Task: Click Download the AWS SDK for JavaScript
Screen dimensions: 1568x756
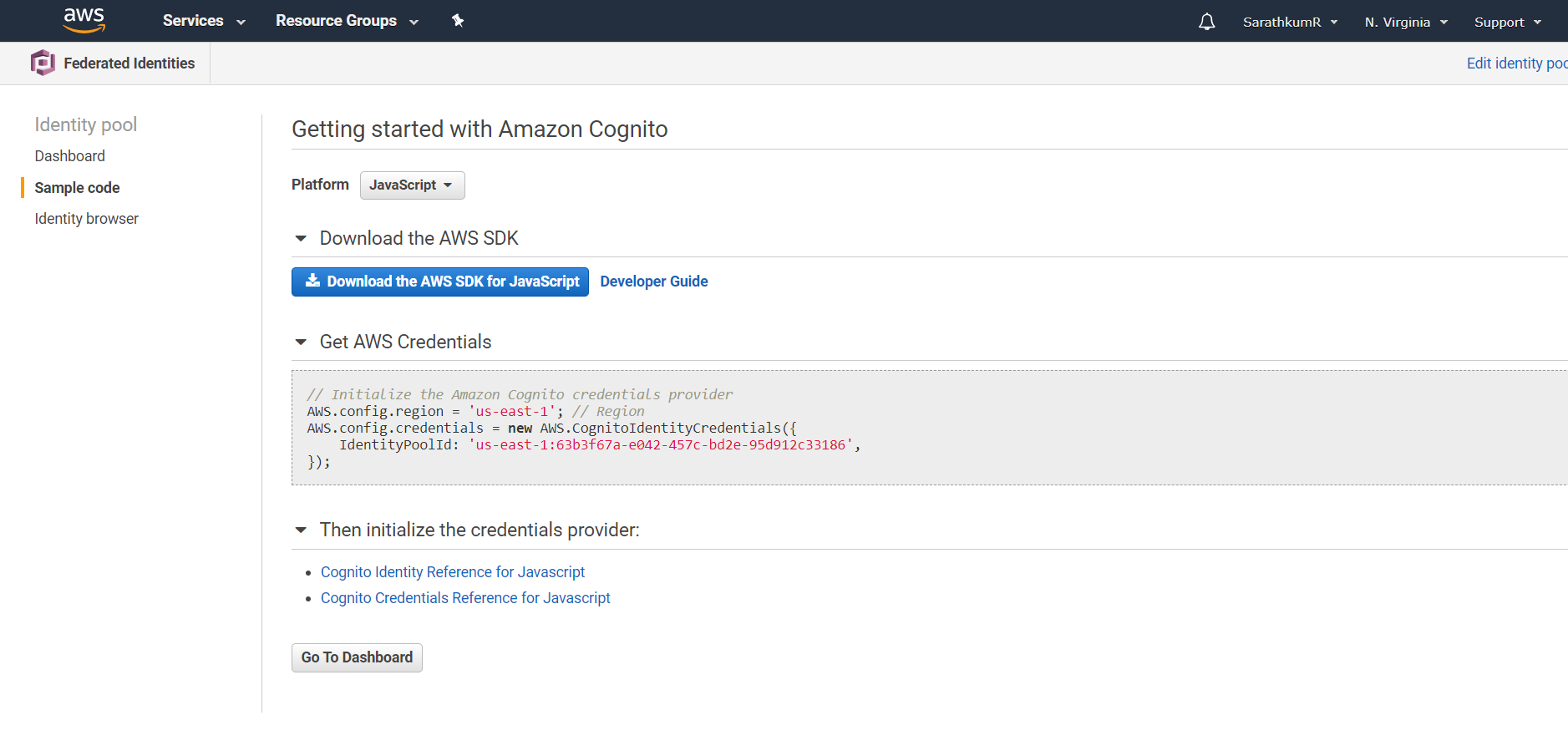Action: point(440,282)
